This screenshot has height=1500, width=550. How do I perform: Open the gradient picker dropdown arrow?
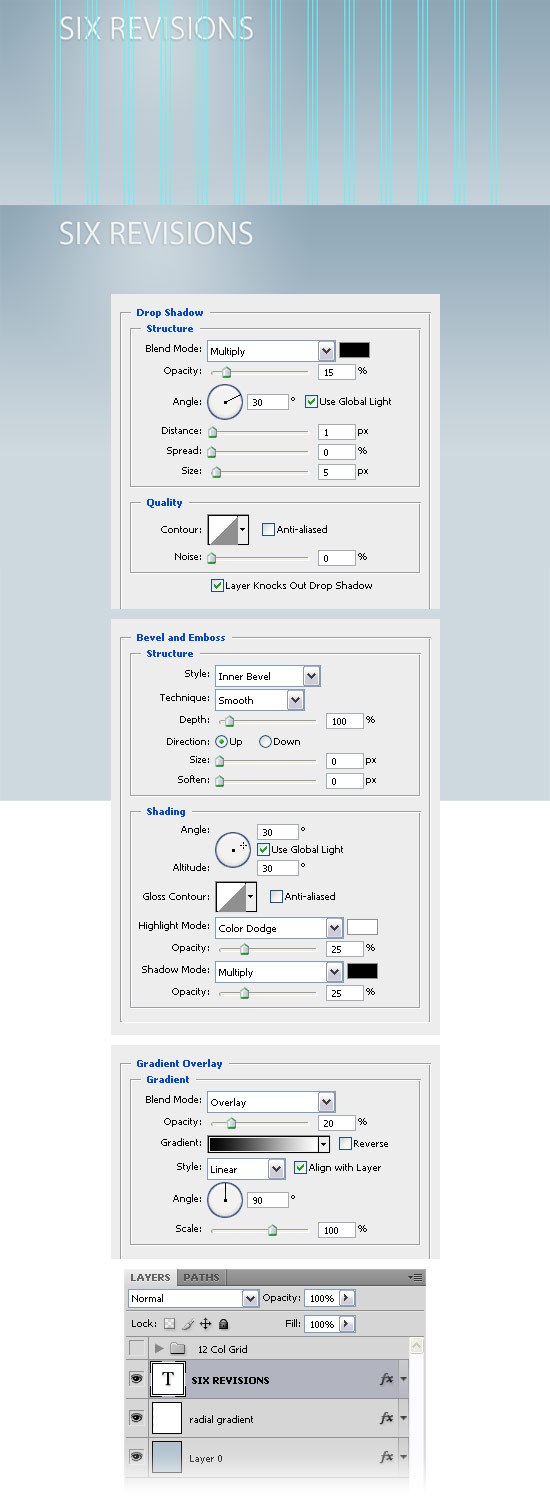(x=323, y=1143)
